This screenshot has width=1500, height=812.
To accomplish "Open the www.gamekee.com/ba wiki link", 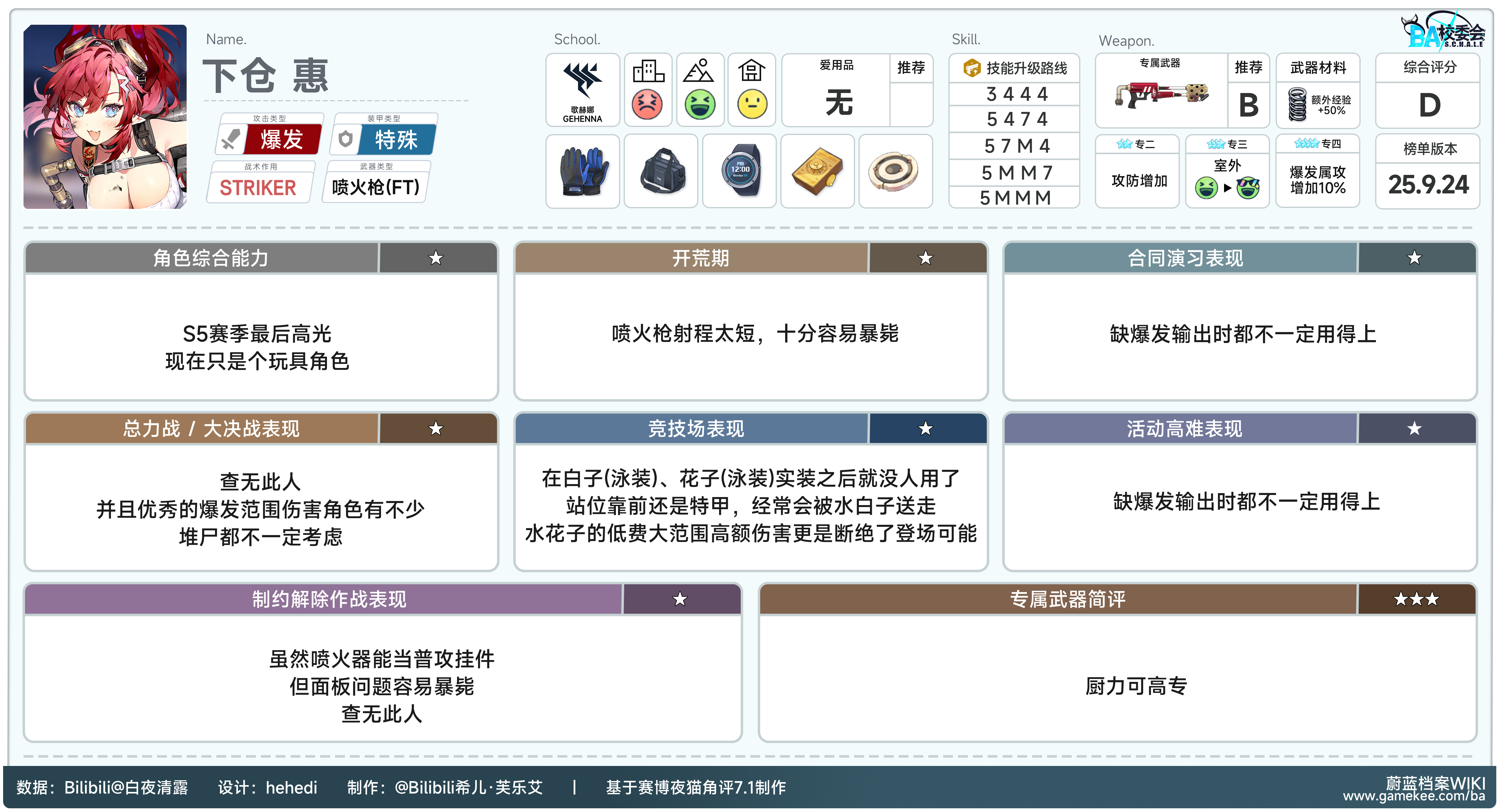I will coord(1414,796).
